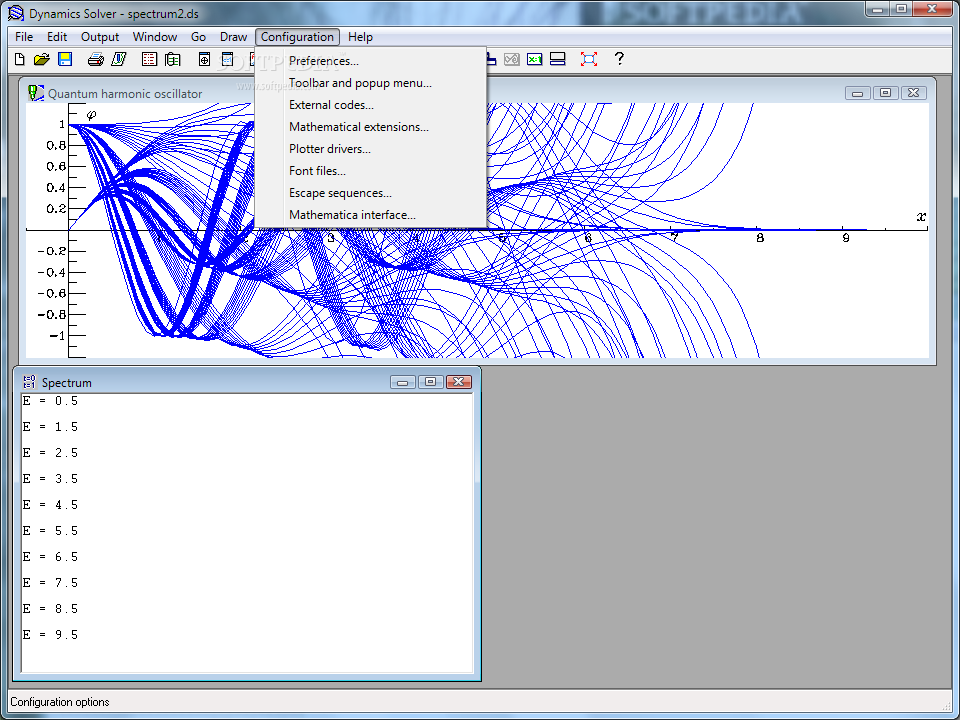Screen dimensions: 960x720
Task: Maximize the Spectrum window
Action: coord(430,382)
